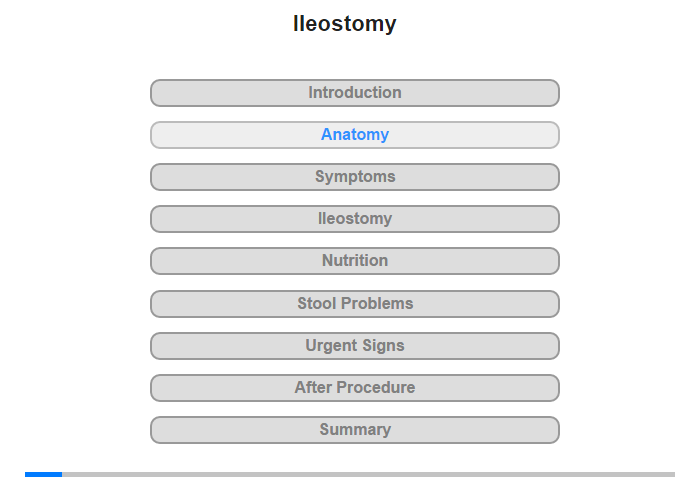700x480 pixels.
Task: Click the blue filled part of progress bar
Action: pyautogui.click(x=43, y=474)
